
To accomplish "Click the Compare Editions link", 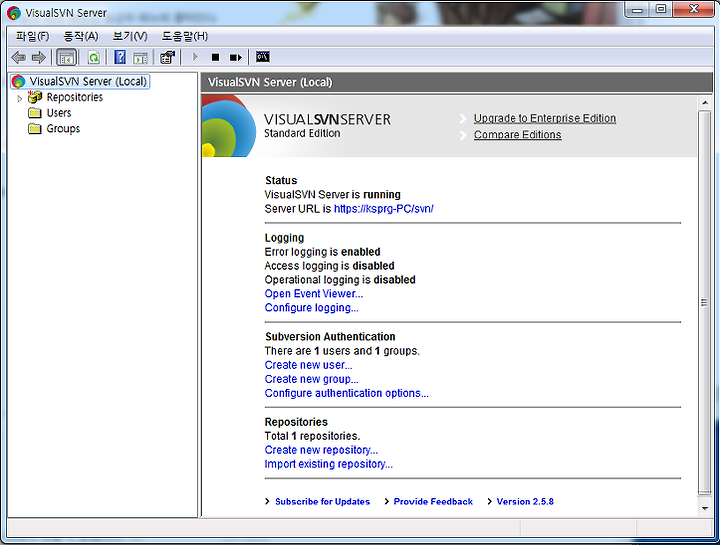I will [x=518, y=135].
